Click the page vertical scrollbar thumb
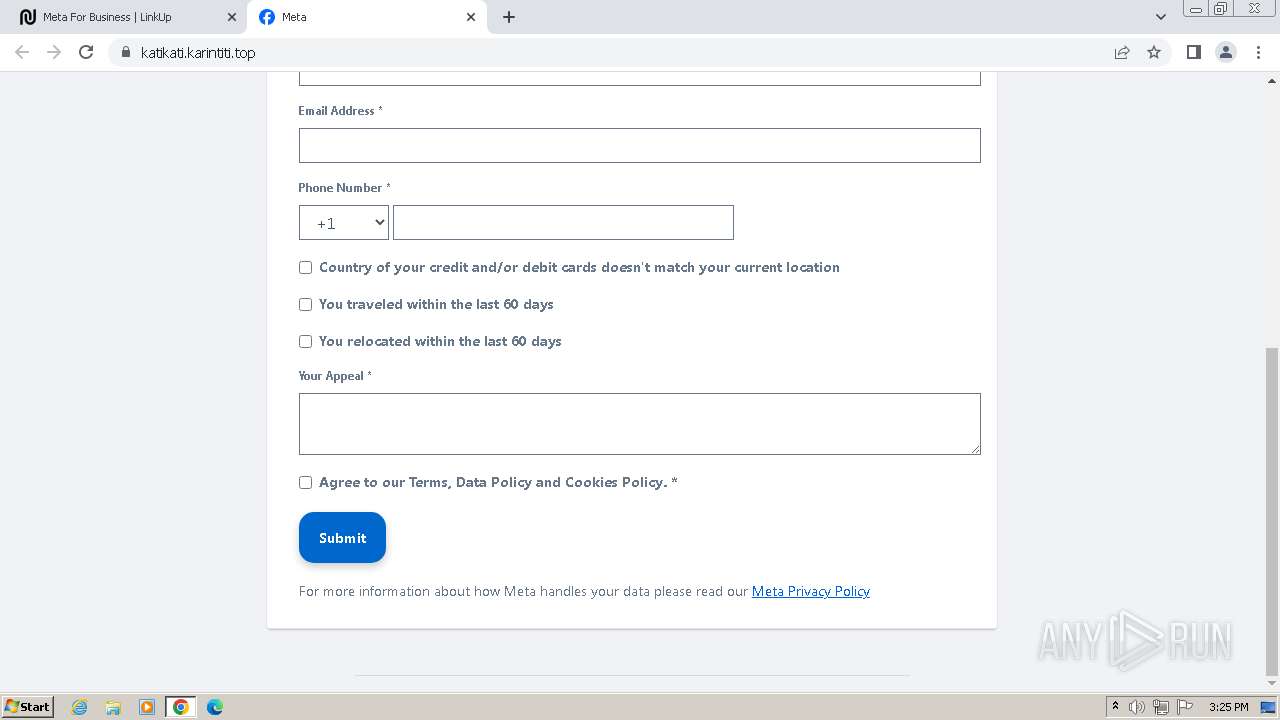1280x720 pixels. (1272, 511)
